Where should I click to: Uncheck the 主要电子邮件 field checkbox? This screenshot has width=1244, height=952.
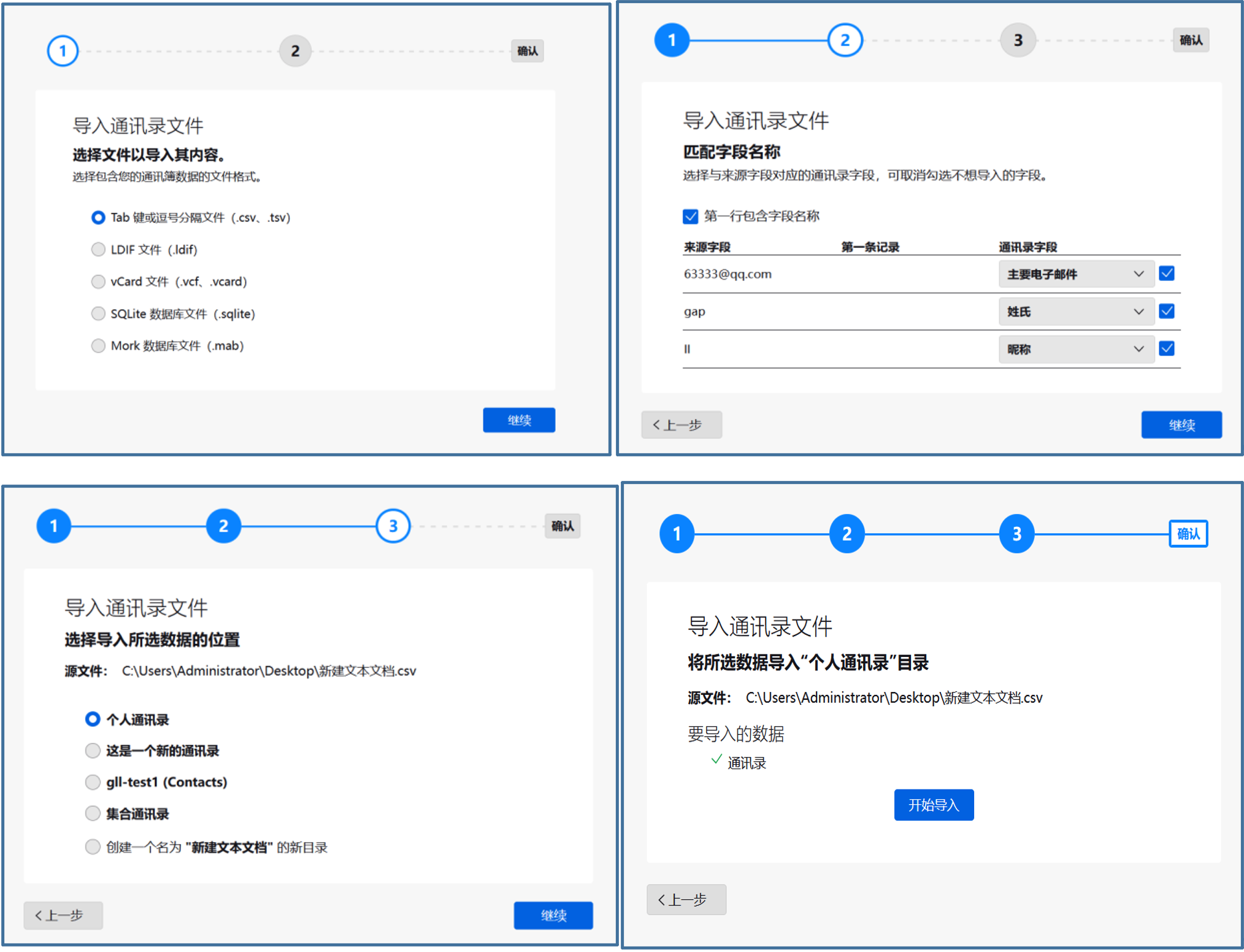[1166, 274]
